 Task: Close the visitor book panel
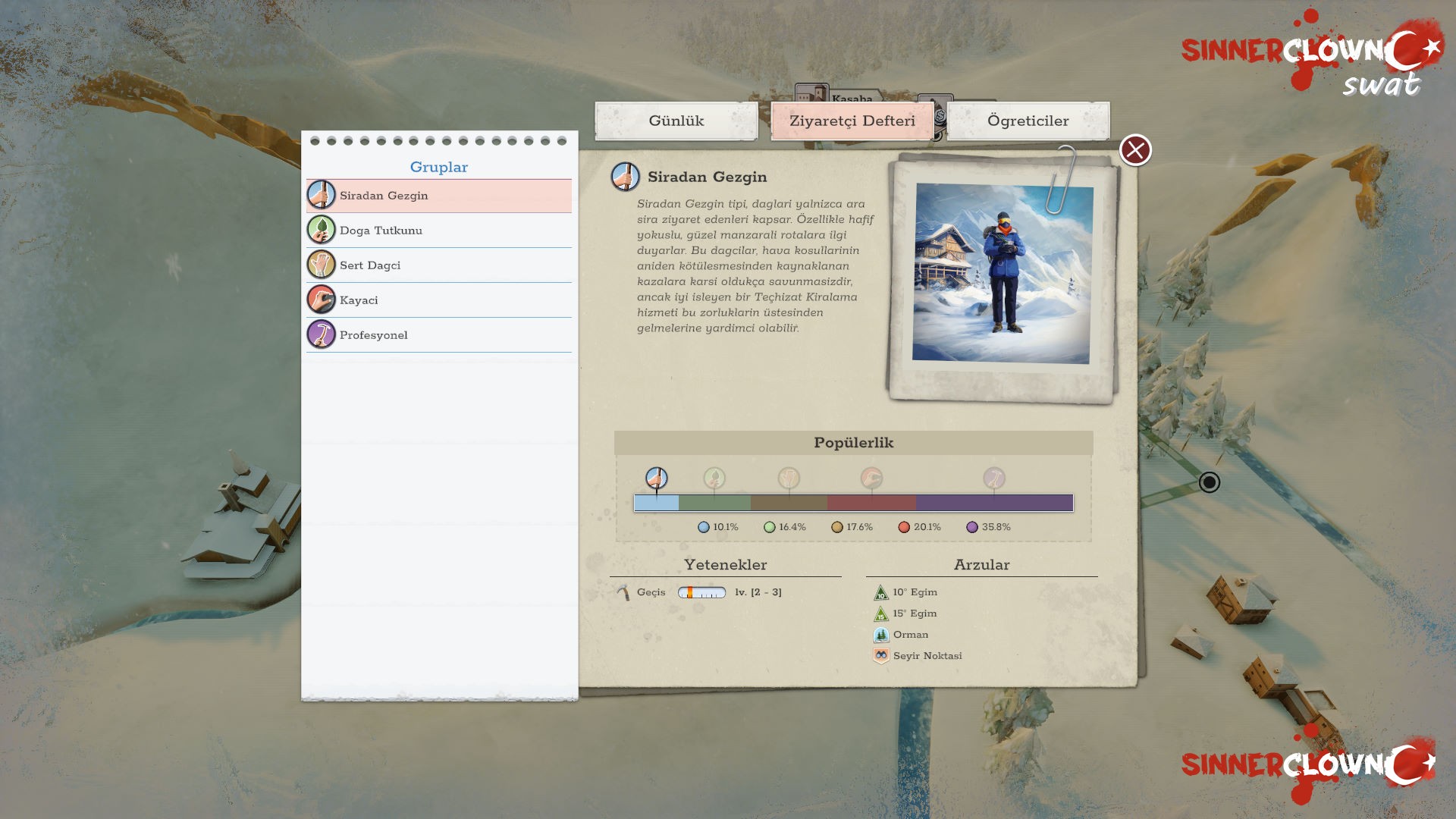(1135, 150)
